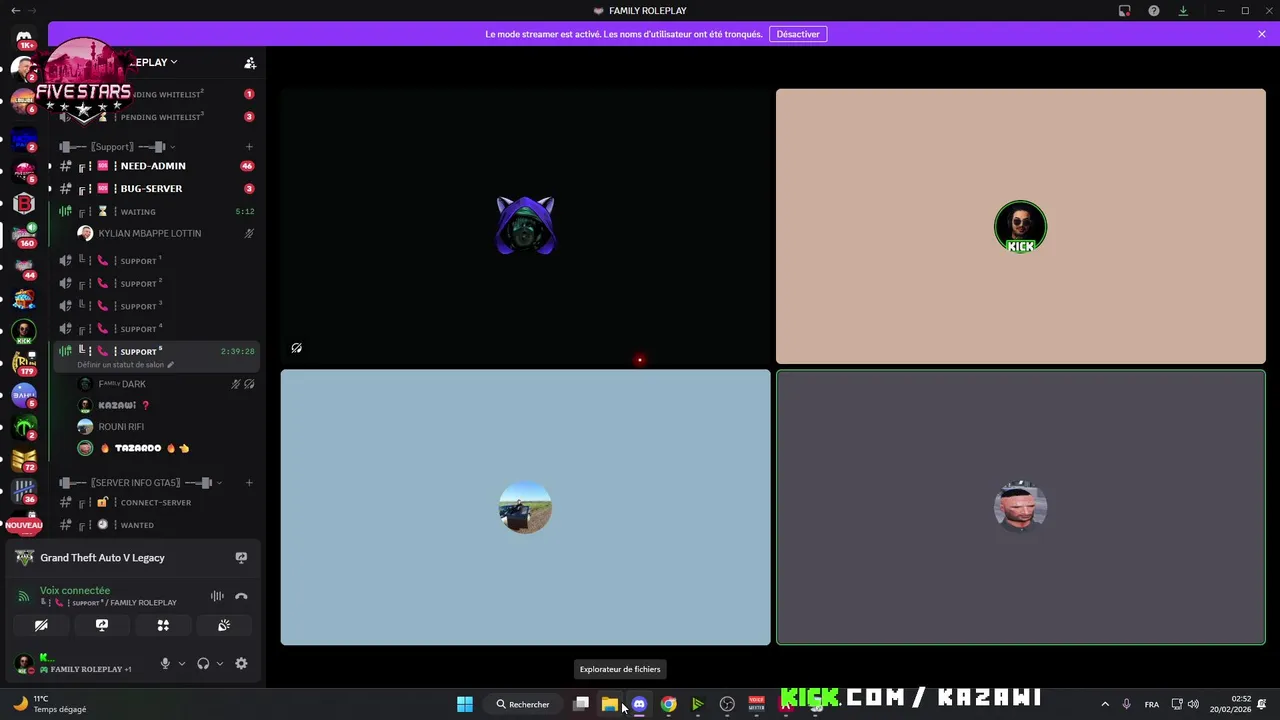Open Discord direct messages home
Viewport: 1280px width, 720px height.
click(x=24, y=37)
